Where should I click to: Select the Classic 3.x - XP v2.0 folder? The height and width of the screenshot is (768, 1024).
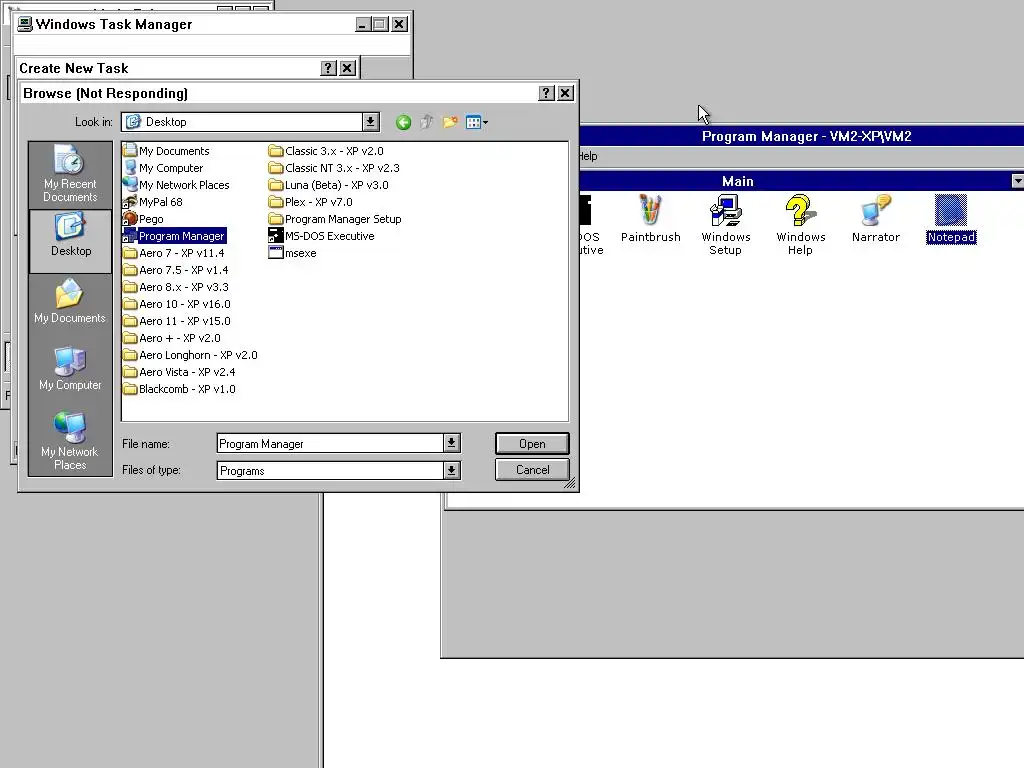point(326,151)
